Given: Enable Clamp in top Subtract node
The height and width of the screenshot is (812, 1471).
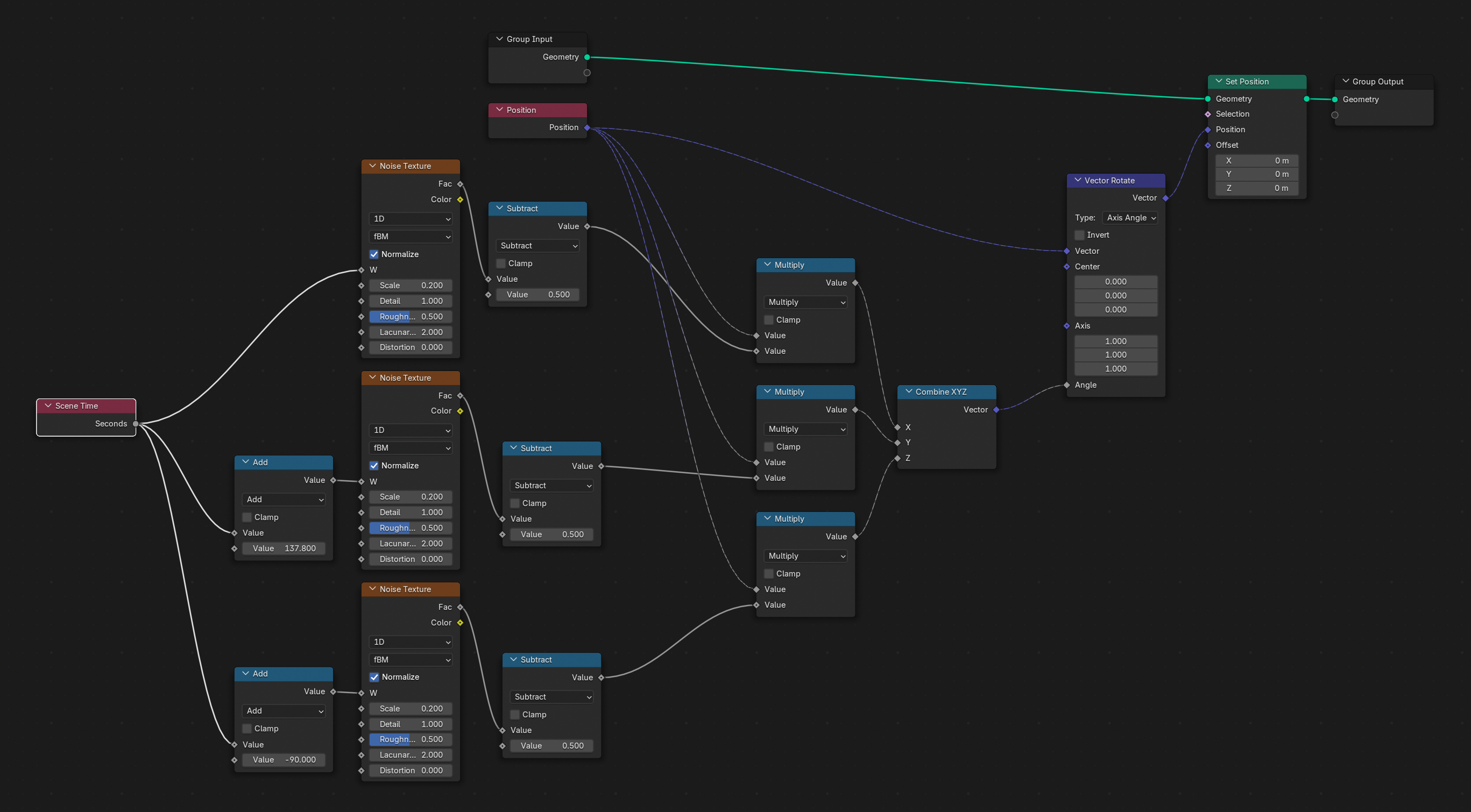Looking at the screenshot, I should pos(501,263).
